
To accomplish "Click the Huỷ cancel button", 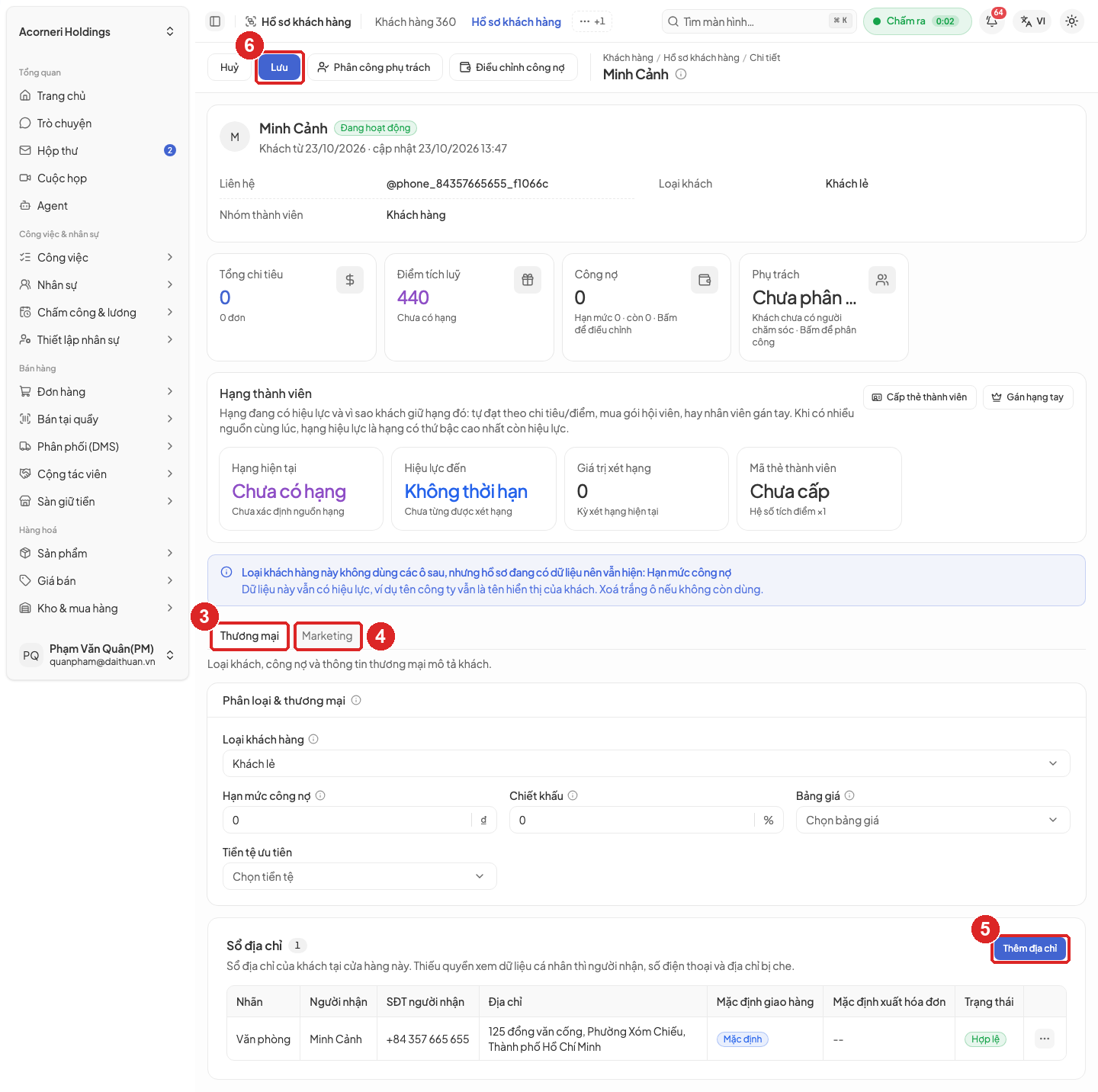I will [x=230, y=67].
